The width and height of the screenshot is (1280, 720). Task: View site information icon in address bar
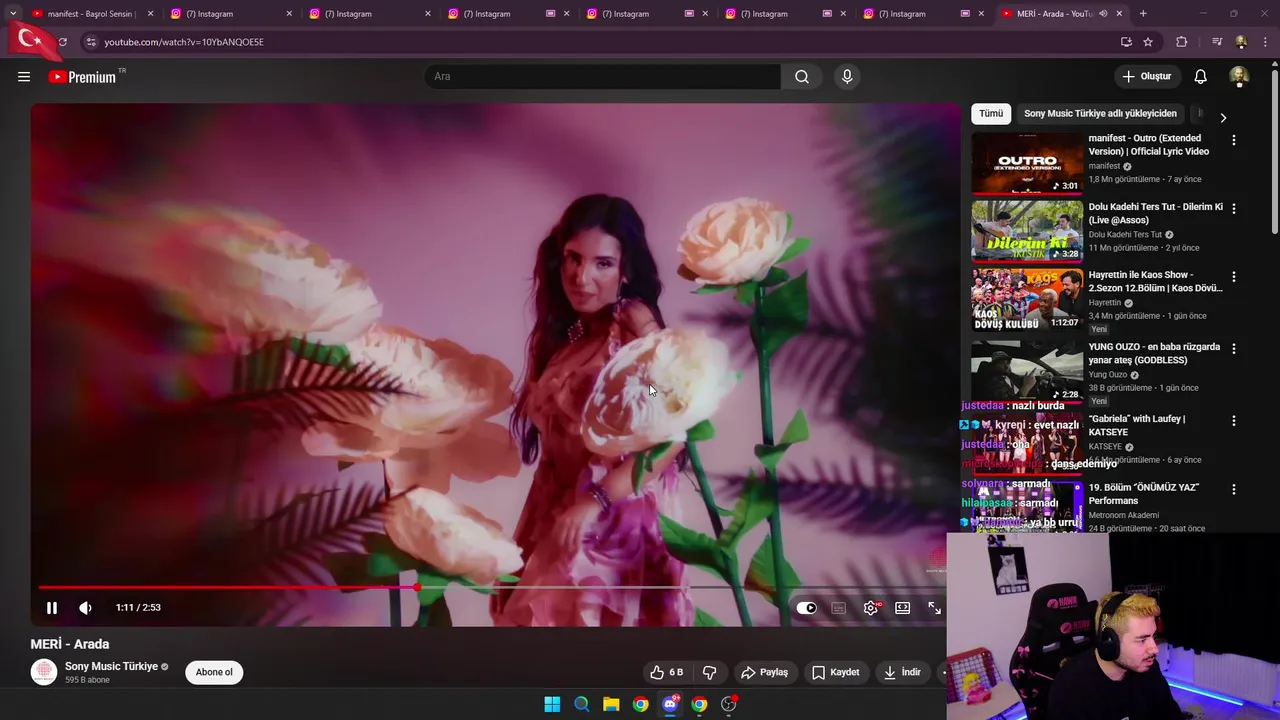click(x=91, y=42)
